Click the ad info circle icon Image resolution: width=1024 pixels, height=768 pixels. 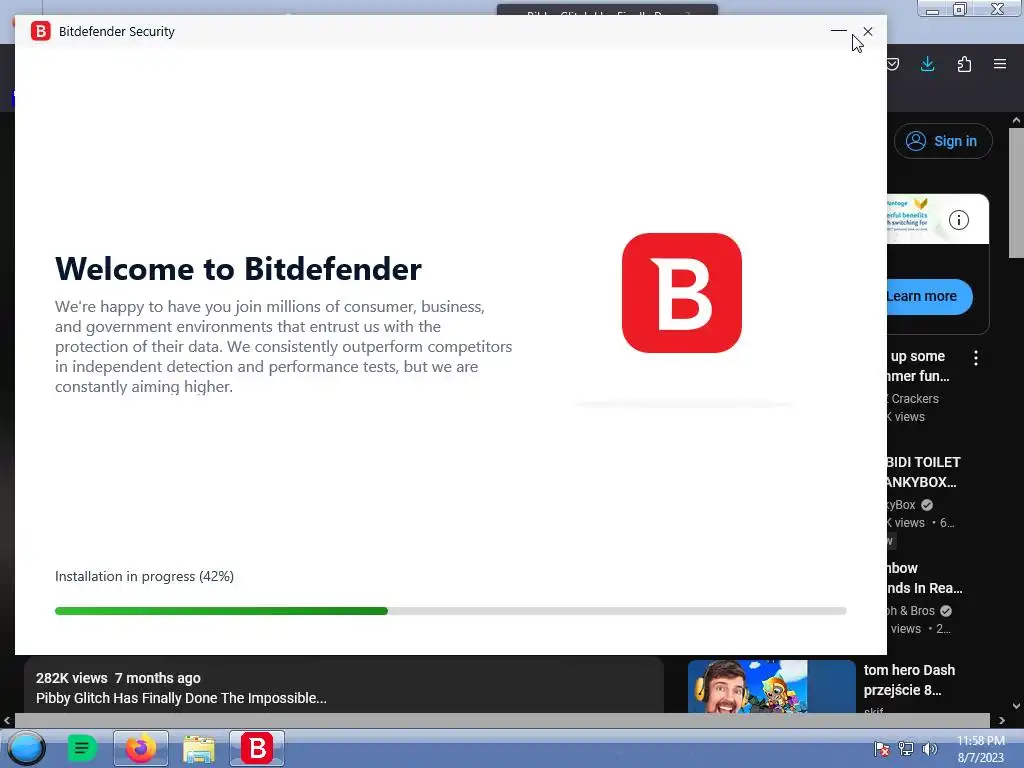pos(959,220)
